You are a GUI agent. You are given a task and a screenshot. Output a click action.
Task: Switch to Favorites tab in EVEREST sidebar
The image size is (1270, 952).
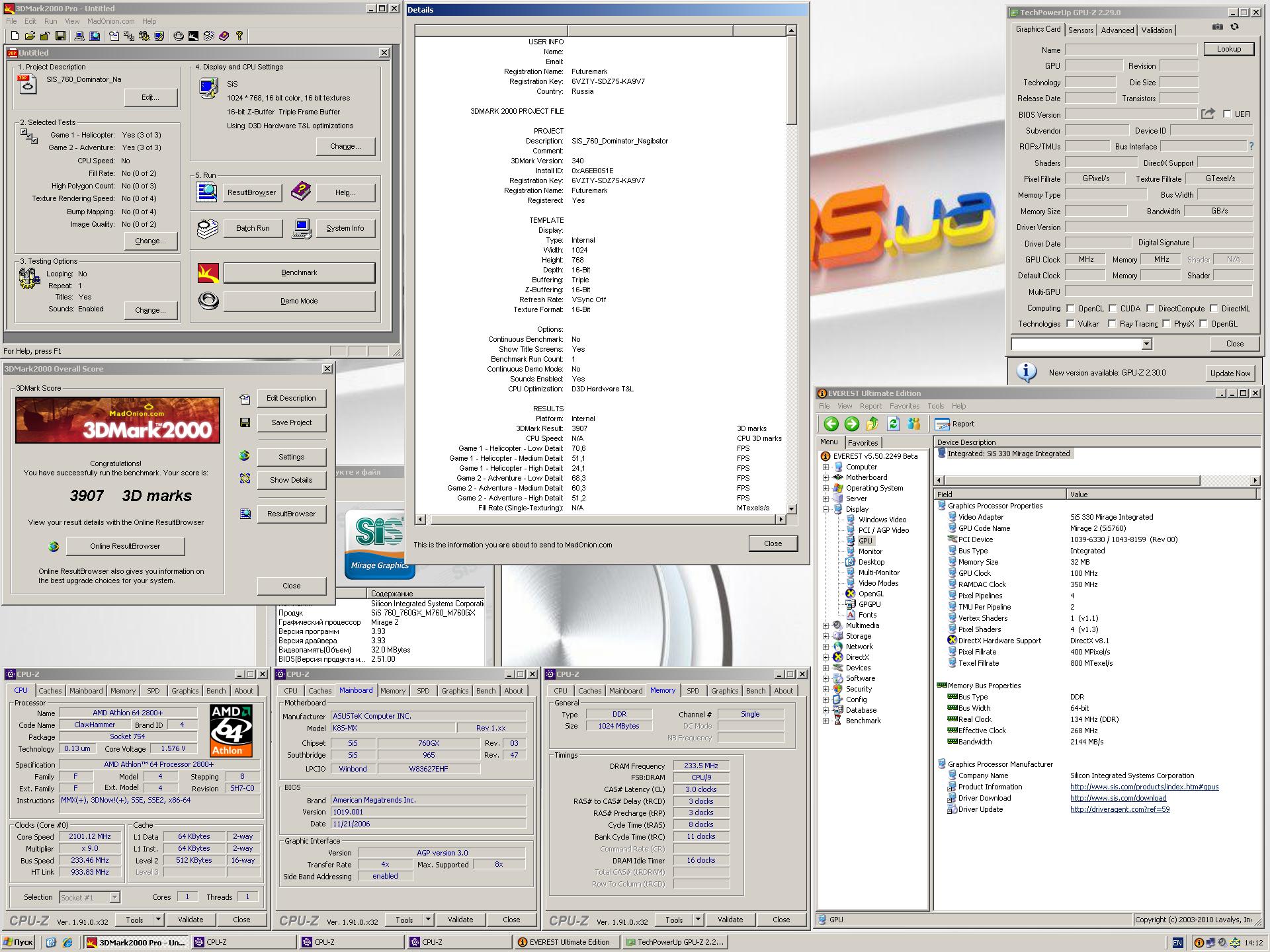click(863, 443)
